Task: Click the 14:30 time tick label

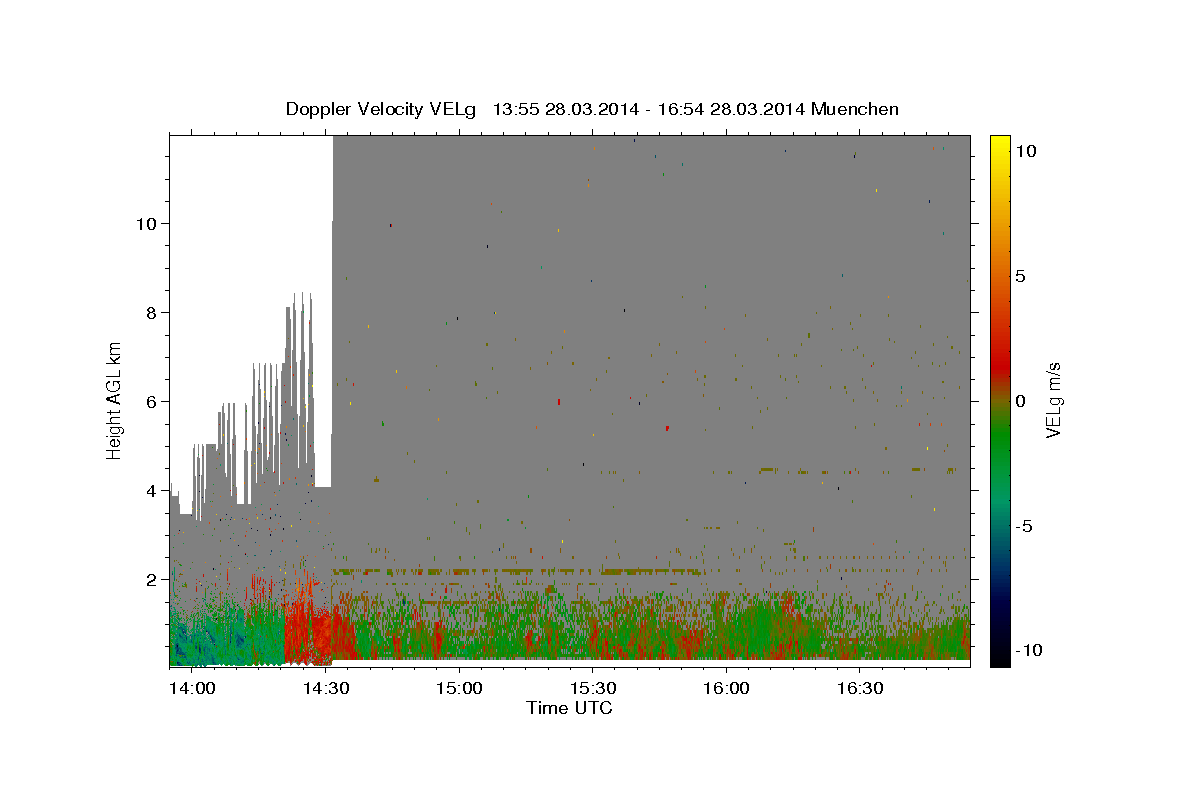Action: point(325,688)
